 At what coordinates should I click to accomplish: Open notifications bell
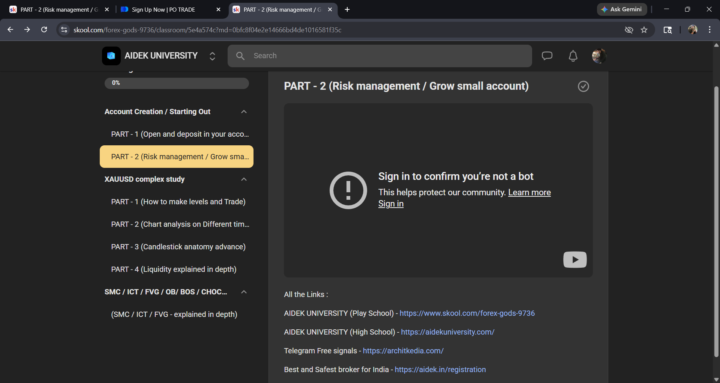[573, 56]
